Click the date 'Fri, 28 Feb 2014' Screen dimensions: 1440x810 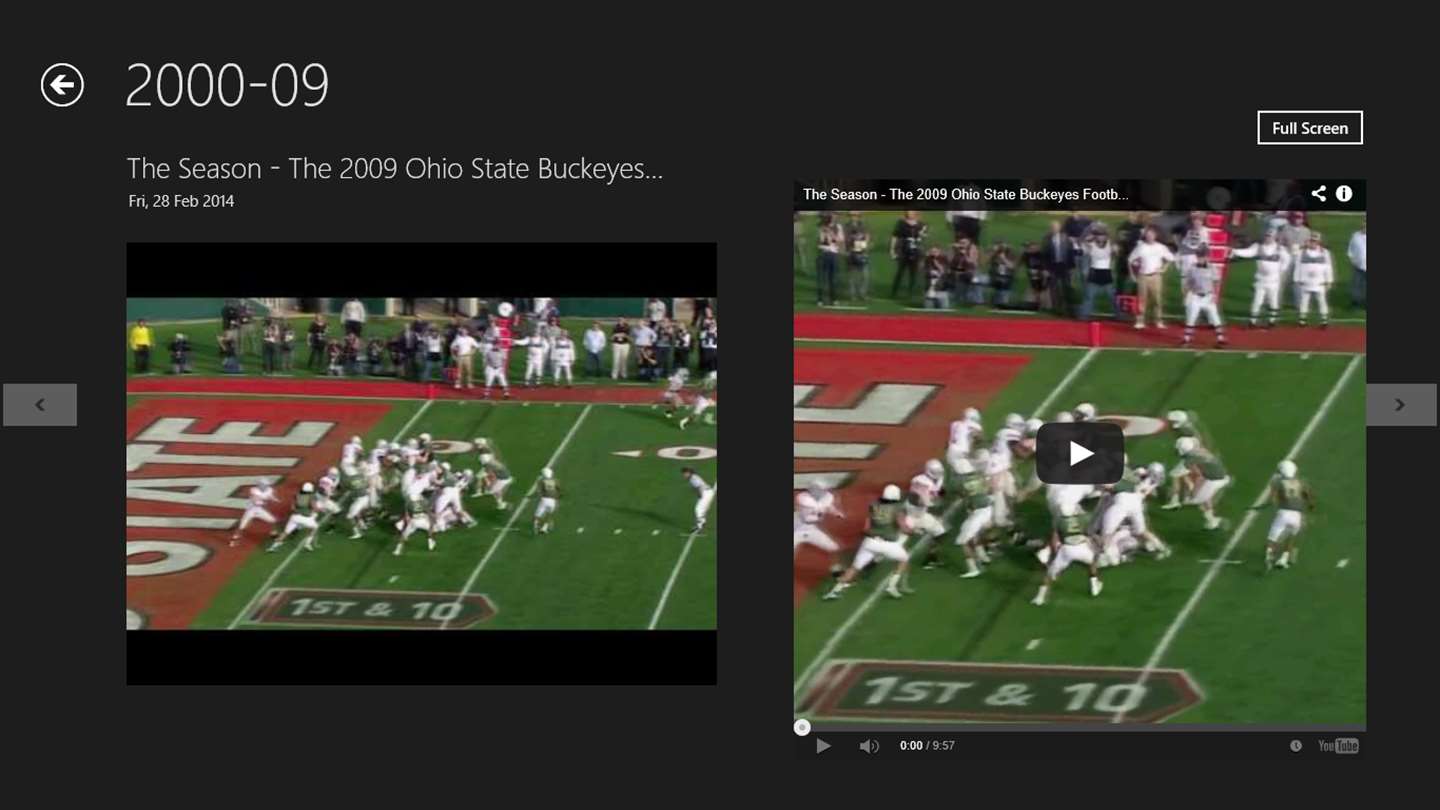(x=181, y=201)
